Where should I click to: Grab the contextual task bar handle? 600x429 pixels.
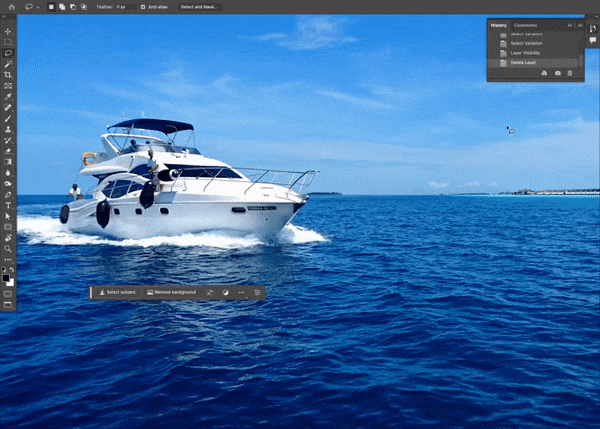(x=91, y=292)
